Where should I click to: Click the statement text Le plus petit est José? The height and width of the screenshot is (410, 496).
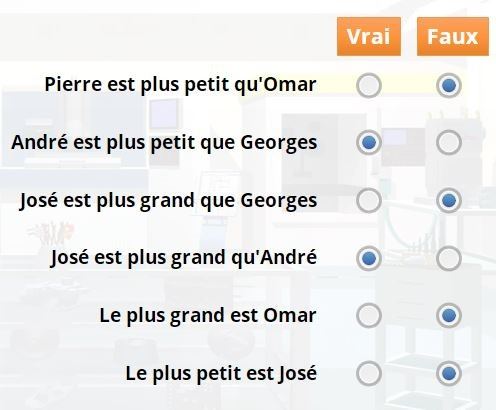click(221, 373)
